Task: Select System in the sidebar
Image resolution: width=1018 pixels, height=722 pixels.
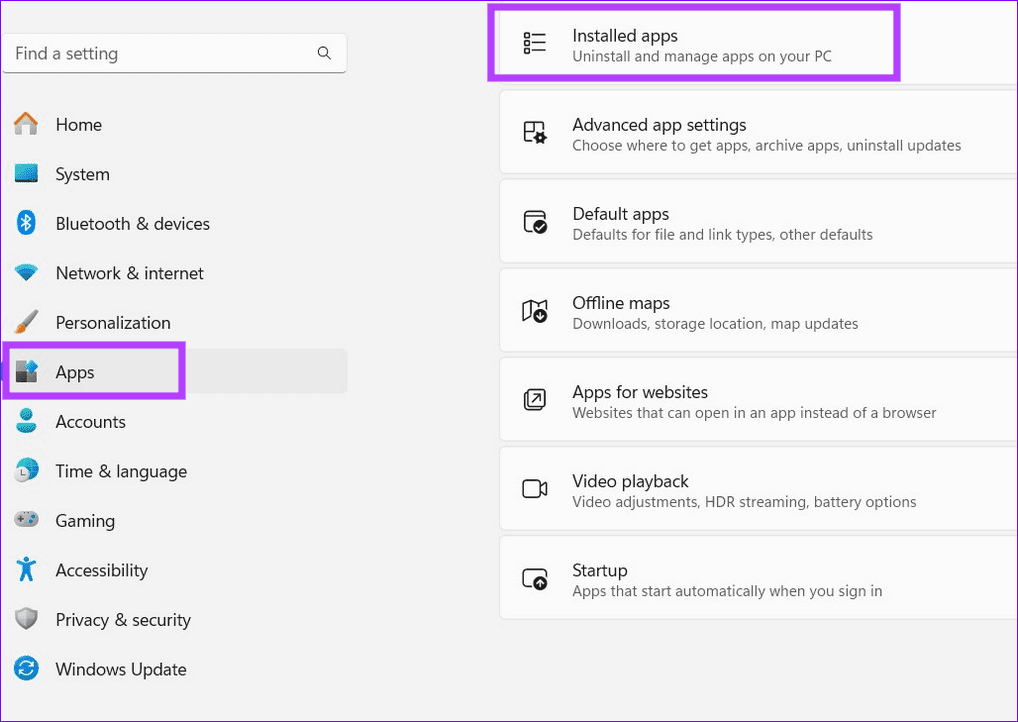Action: (x=82, y=173)
